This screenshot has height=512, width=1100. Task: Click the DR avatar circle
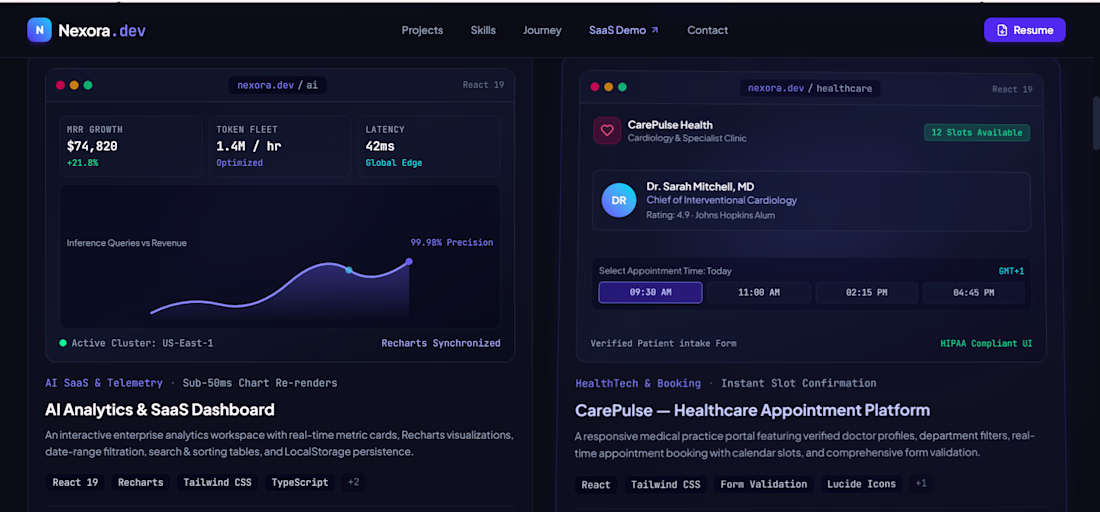[x=619, y=201]
